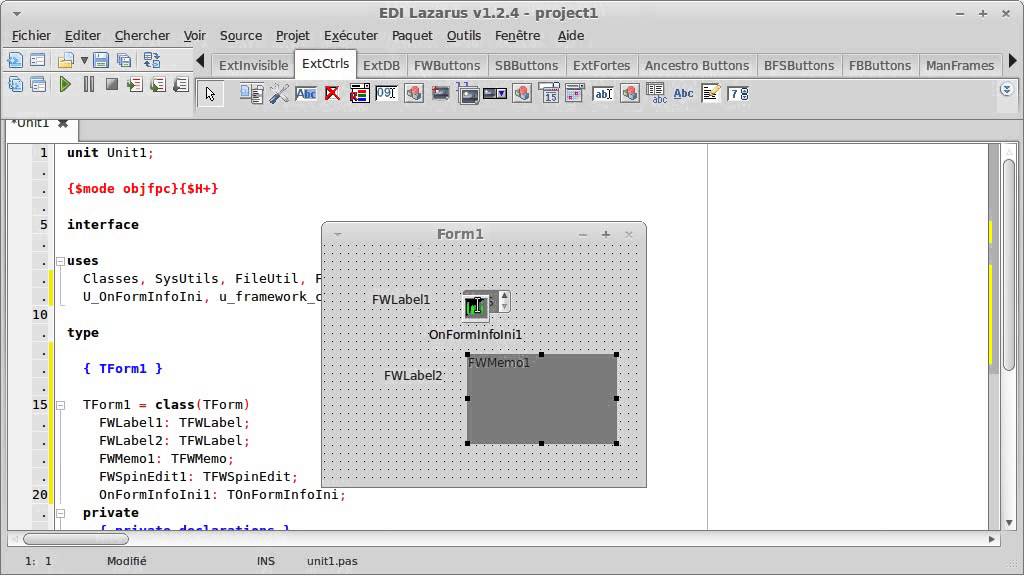Switch to the FWButtons palette tab
Viewport: 1024px width, 576px height.
coord(447,65)
